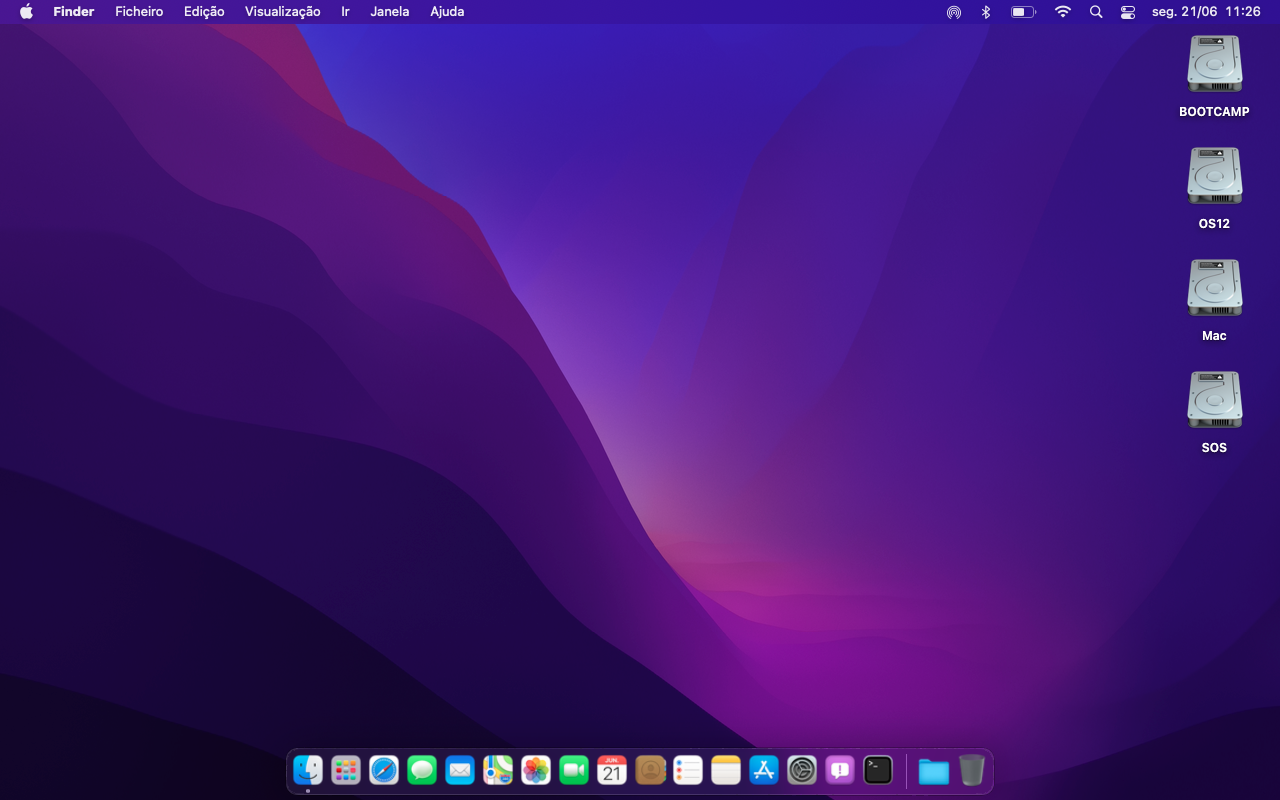
Task: Open the Visualização menu
Action: [x=282, y=12]
